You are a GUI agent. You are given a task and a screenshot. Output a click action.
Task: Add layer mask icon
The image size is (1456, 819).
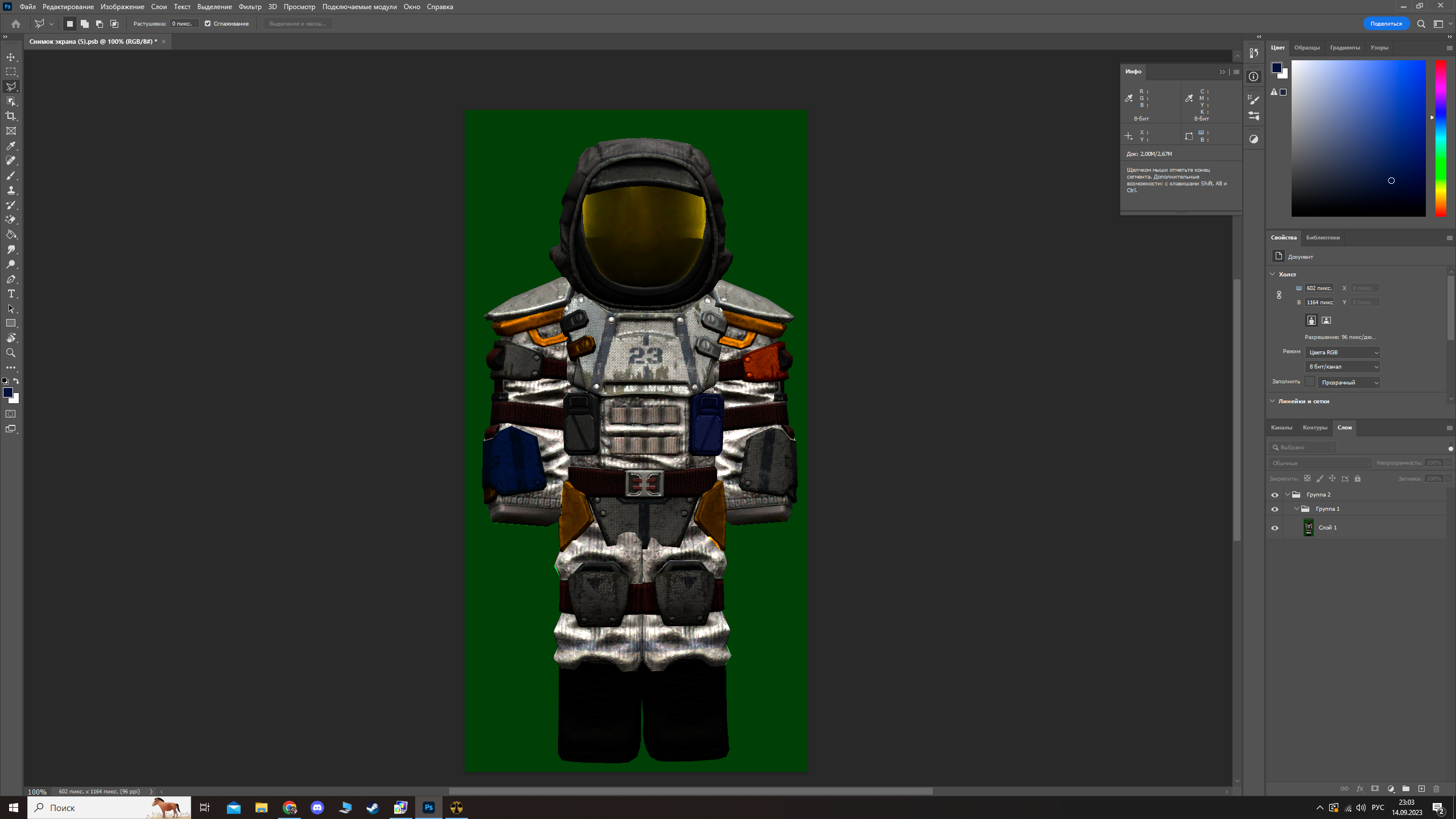click(1375, 788)
